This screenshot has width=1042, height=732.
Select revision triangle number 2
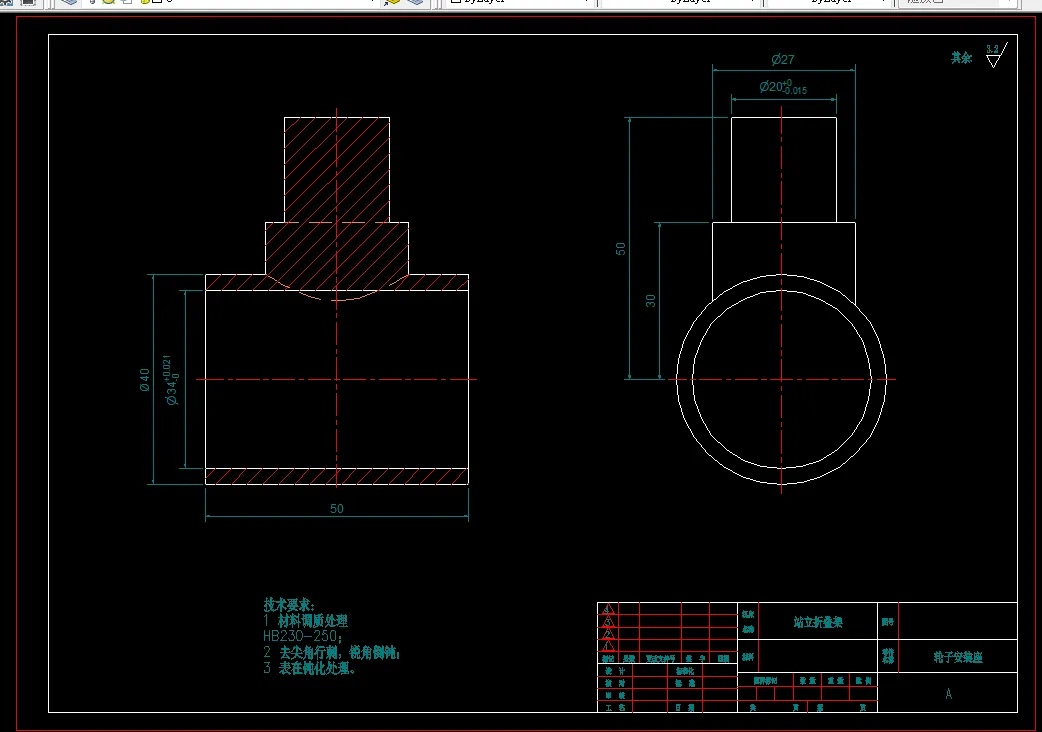coord(608,634)
